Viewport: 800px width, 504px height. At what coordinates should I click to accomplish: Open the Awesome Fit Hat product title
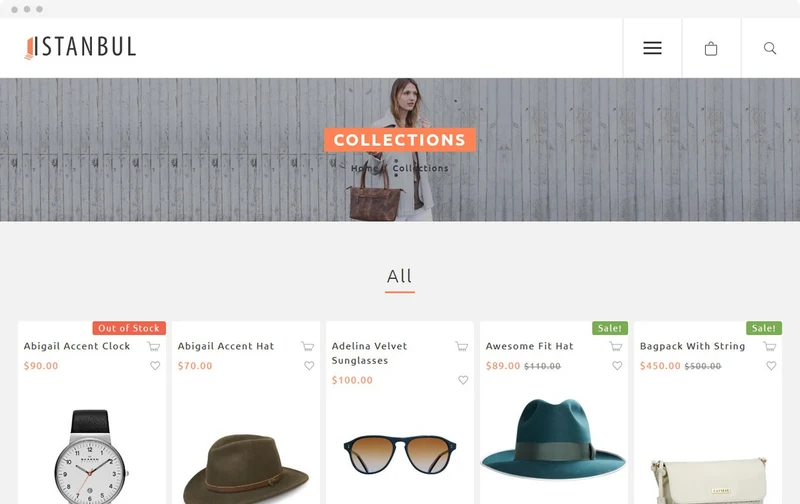tap(530, 346)
